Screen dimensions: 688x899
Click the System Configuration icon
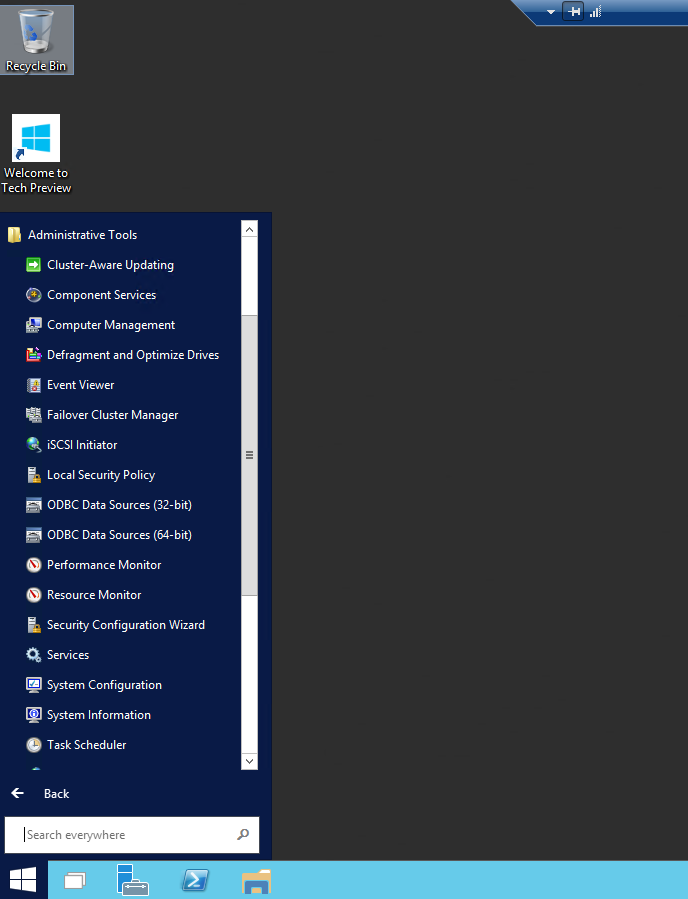34,685
